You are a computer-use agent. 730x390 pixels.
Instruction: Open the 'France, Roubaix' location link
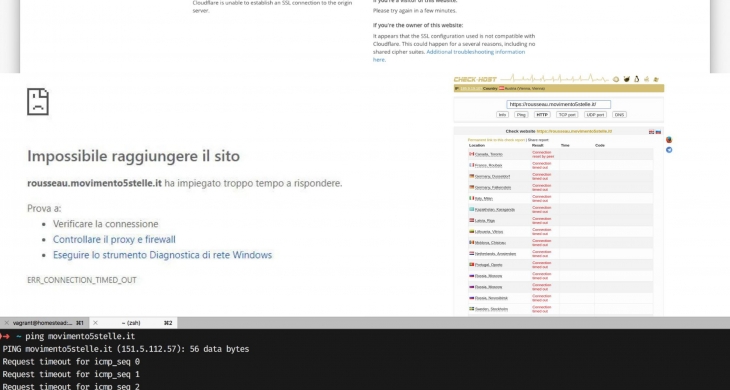click(488, 165)
